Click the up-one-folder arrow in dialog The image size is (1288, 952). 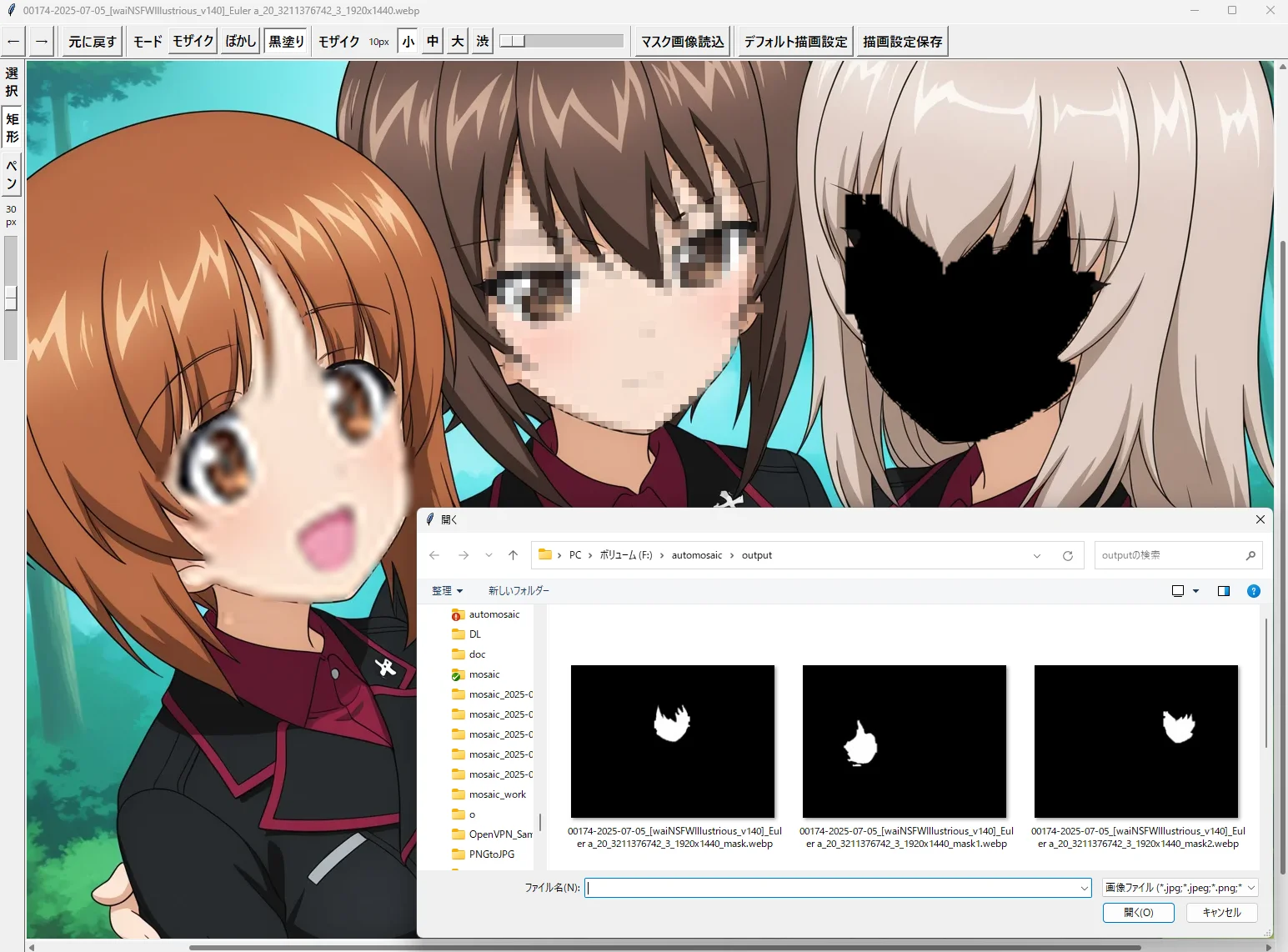pyautogui.click(x=513, y=555)
